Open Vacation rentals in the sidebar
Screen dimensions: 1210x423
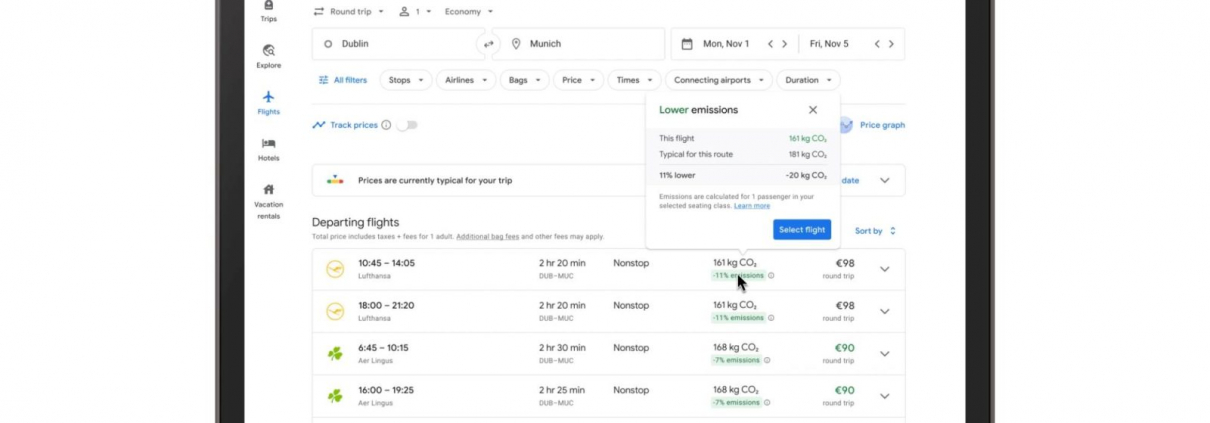tap(268, 200)
